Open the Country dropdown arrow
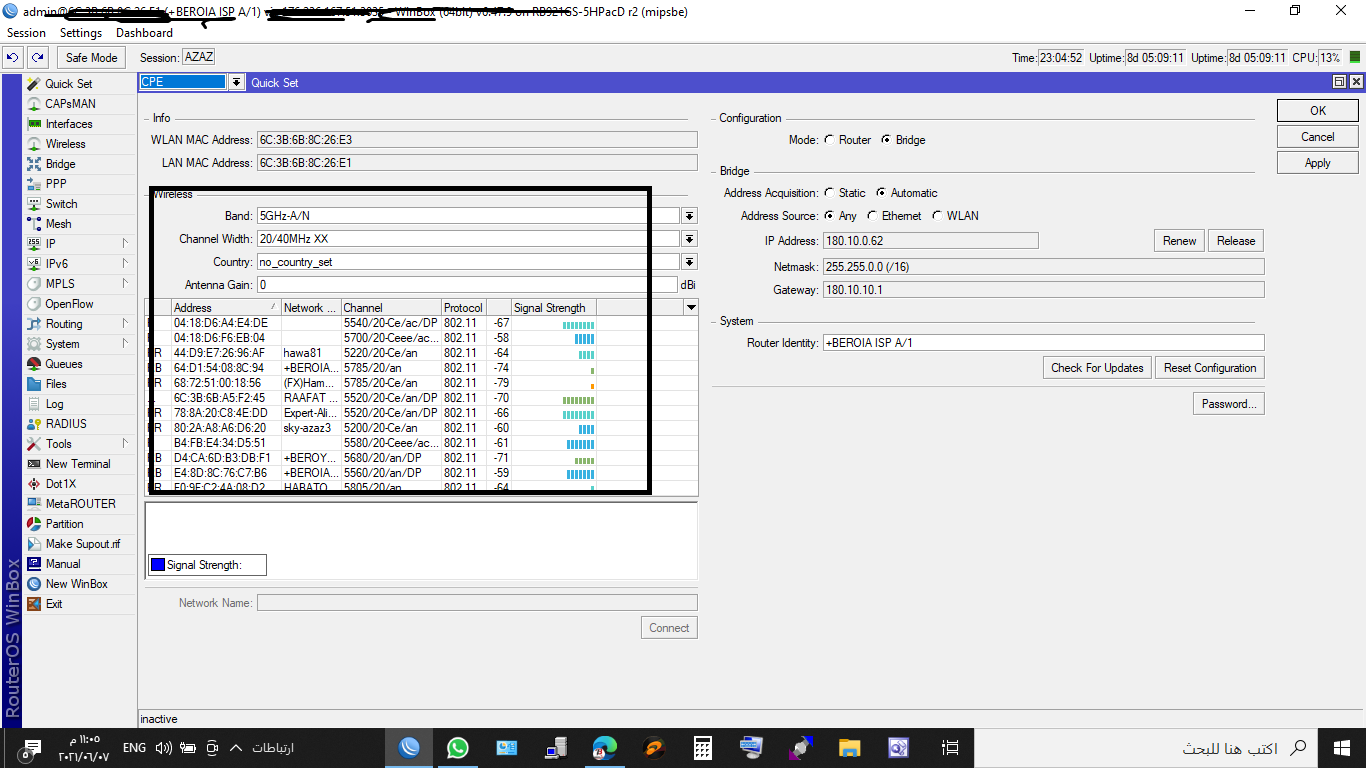Image resolution: width=1366 pixels, height=768 pixels. [x=689, y=262]
